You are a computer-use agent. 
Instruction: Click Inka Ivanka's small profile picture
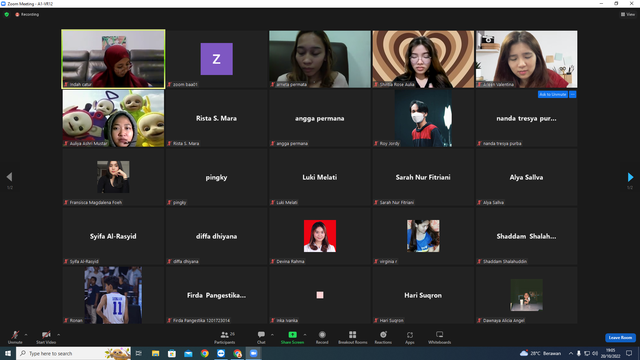click(320, 295)
